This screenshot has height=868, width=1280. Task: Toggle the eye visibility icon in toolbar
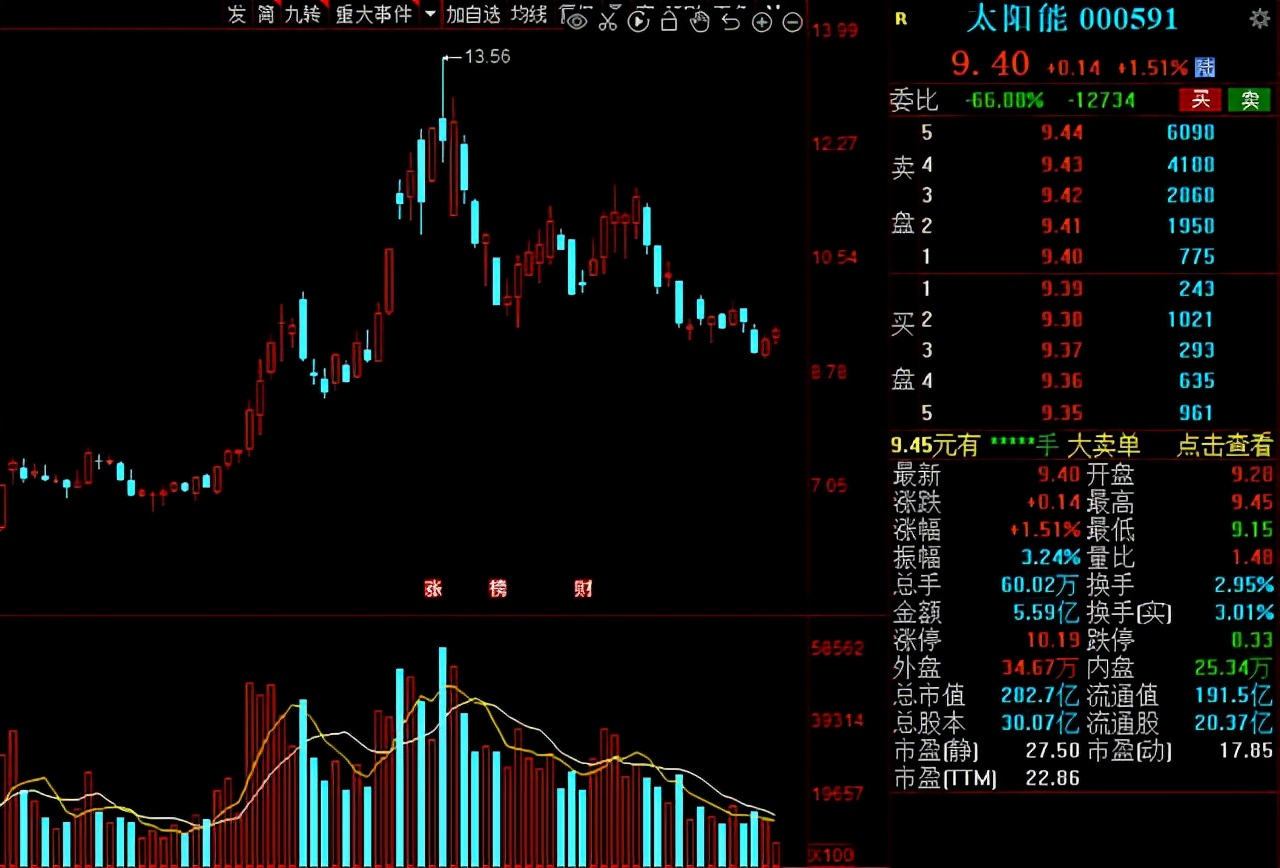point(577,20)
